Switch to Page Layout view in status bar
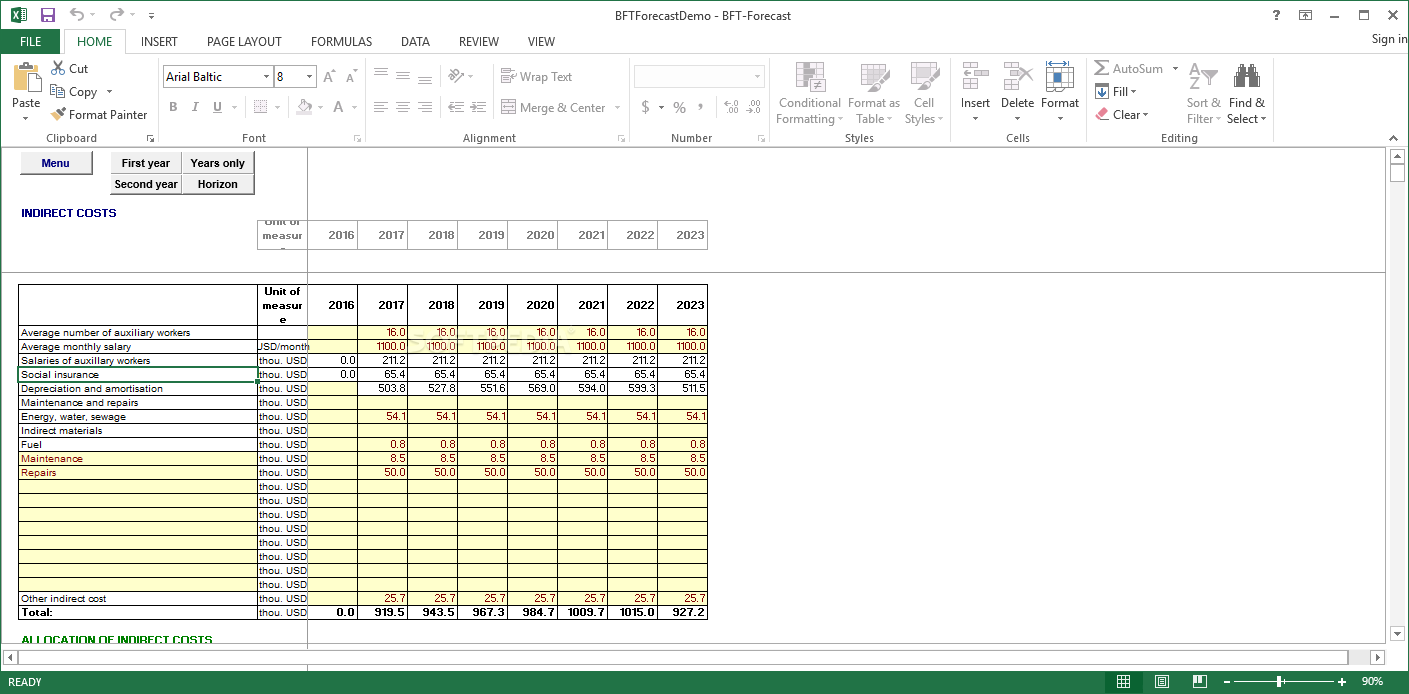Image resolution: width=1409 pixels, height=694 pixels. coord(1162,681)
